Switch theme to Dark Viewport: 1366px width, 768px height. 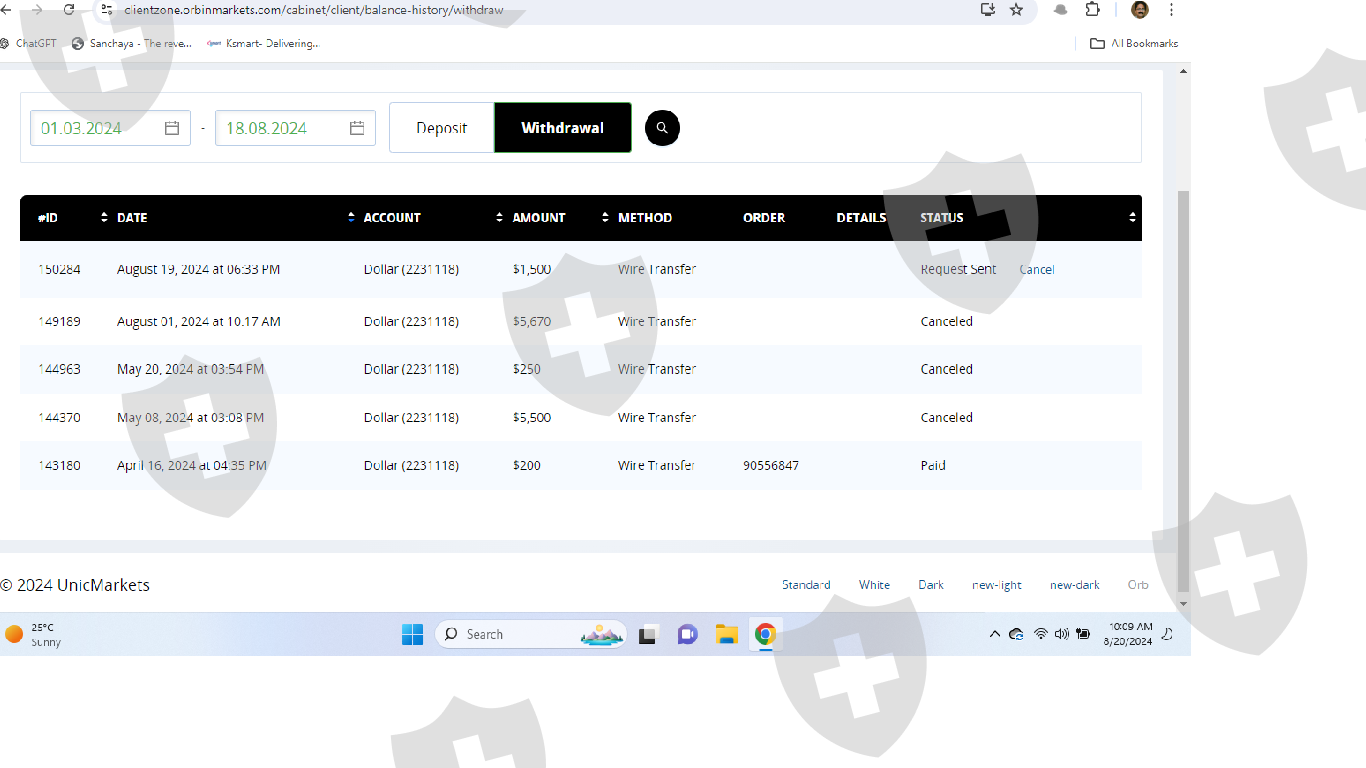930,585
